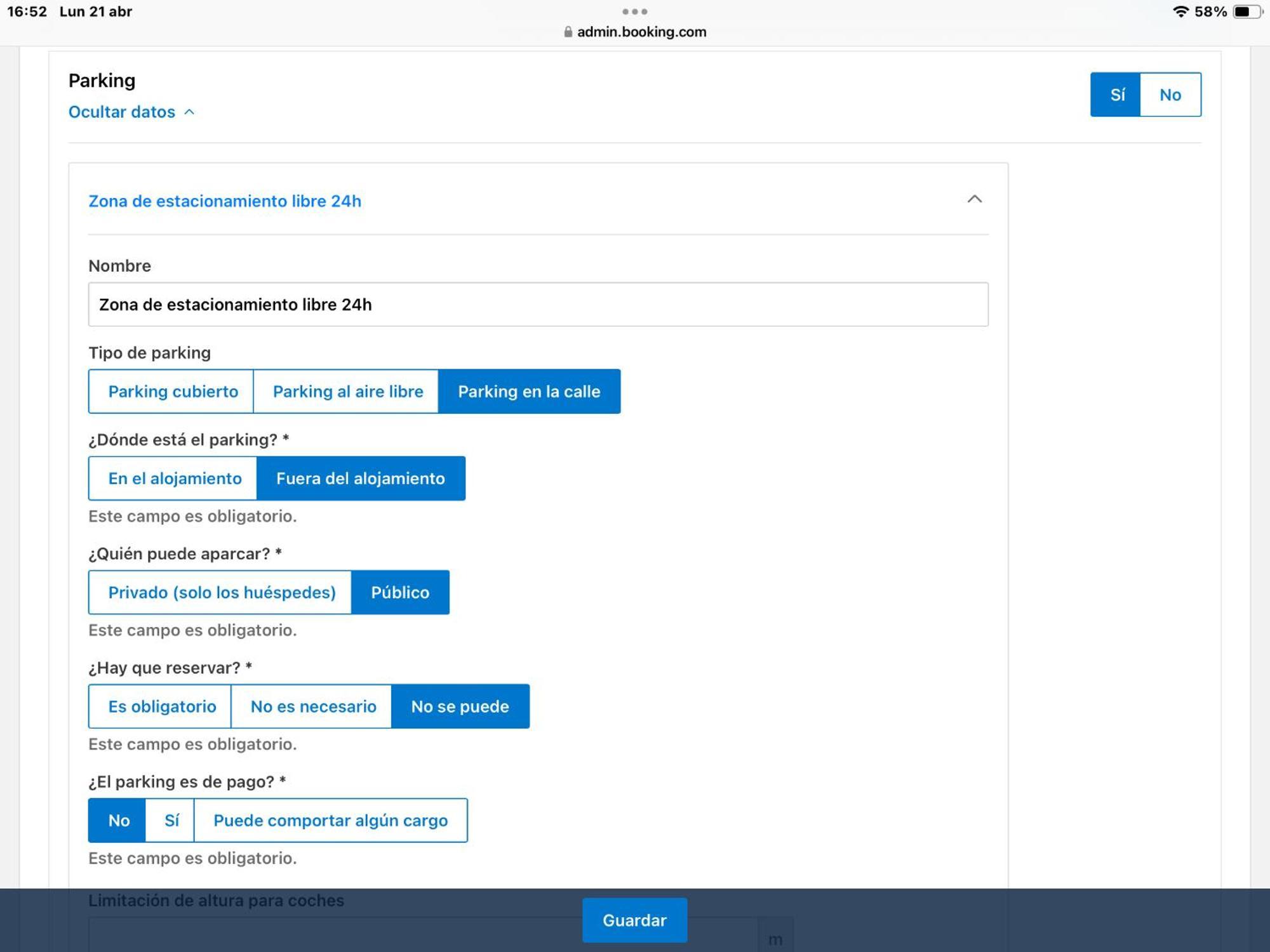Tap the Parking section heading
The width and height of the screenshot is (1270, 952).
(102, 81)
